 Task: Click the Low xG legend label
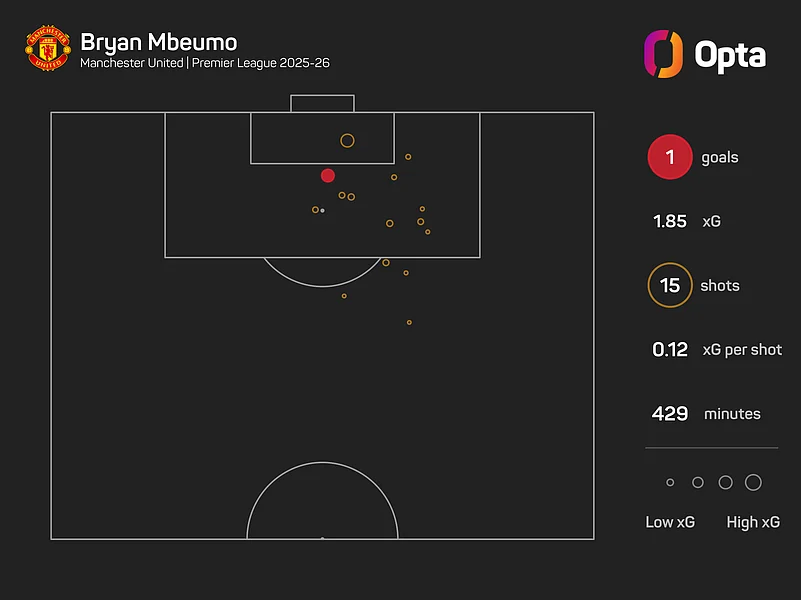pos(670,522)
